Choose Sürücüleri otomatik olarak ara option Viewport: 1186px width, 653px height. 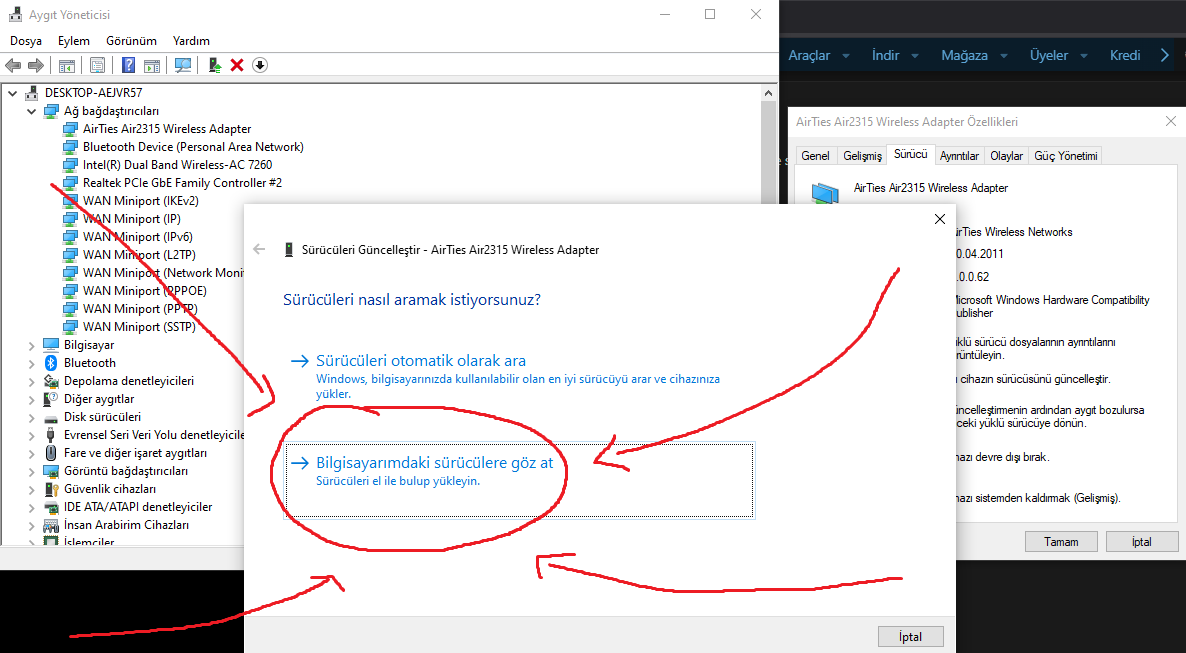tap(517, 377)
